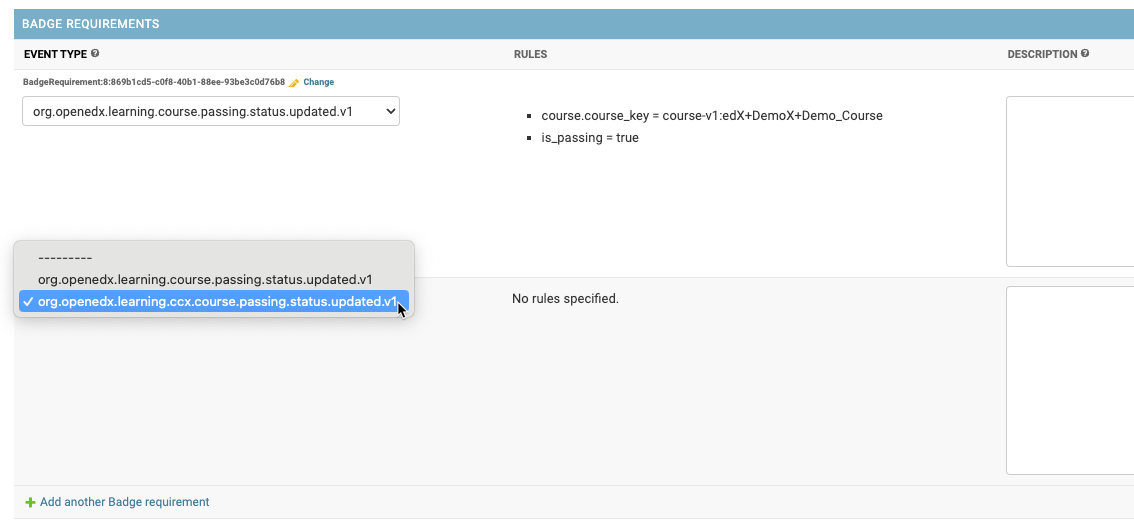Click the course.course_key rule text

711,116
